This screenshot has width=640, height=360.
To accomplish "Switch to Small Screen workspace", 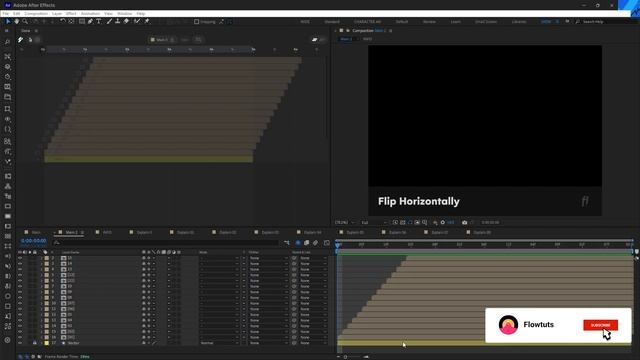I will click(x=486, y=22).
